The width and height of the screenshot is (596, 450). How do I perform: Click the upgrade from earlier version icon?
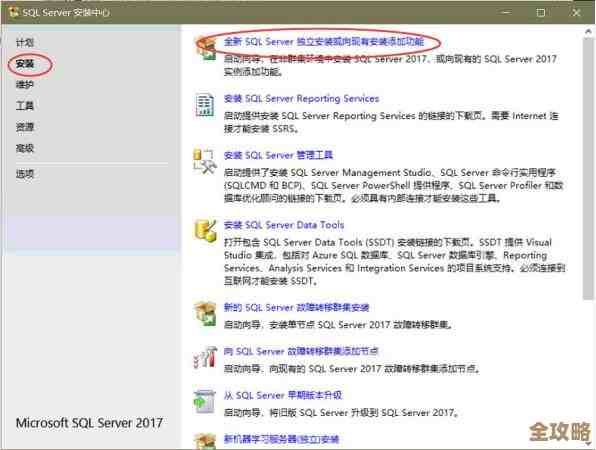point(205,401)
